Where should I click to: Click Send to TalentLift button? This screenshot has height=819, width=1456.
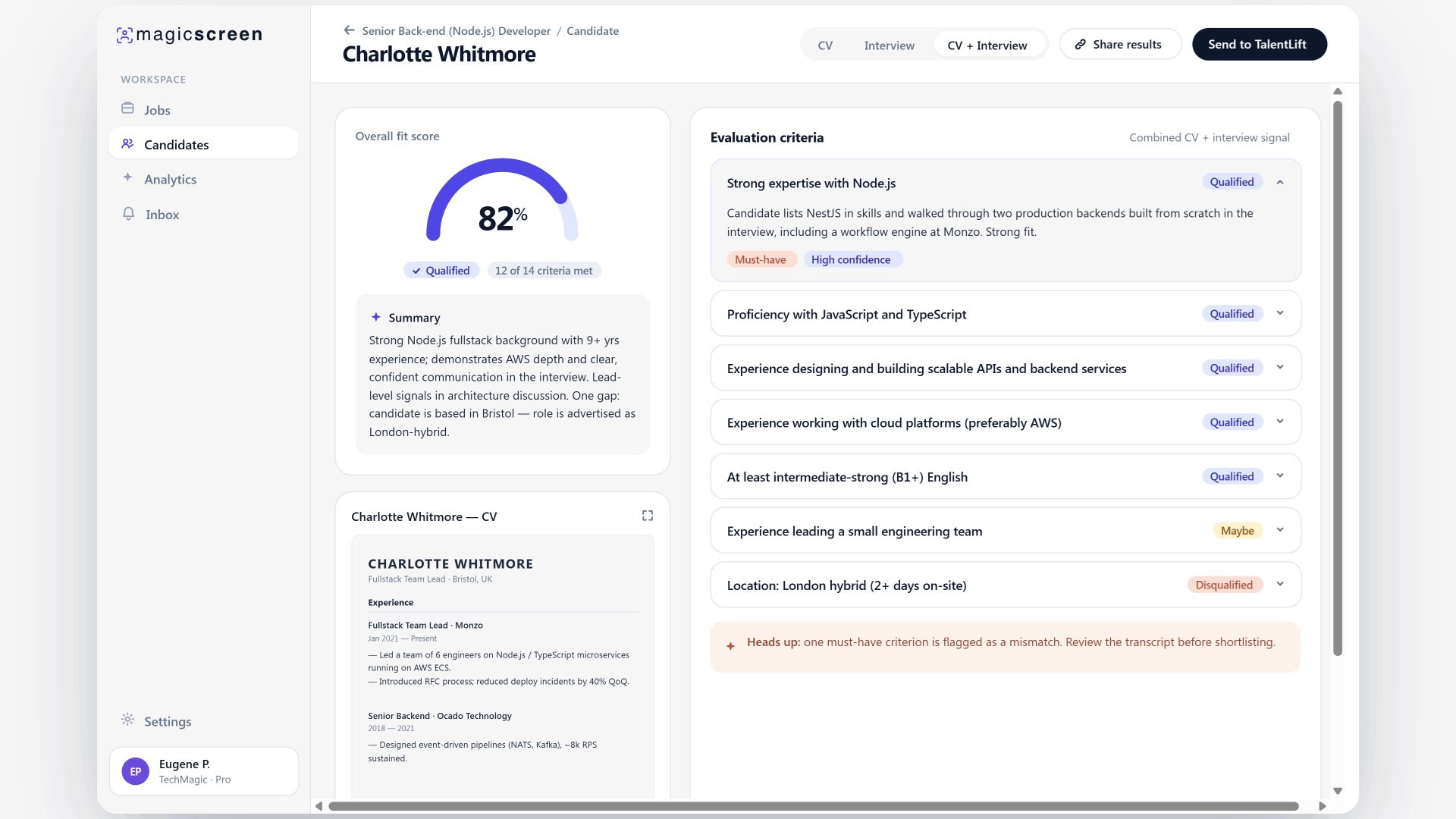coord(1260,44)
